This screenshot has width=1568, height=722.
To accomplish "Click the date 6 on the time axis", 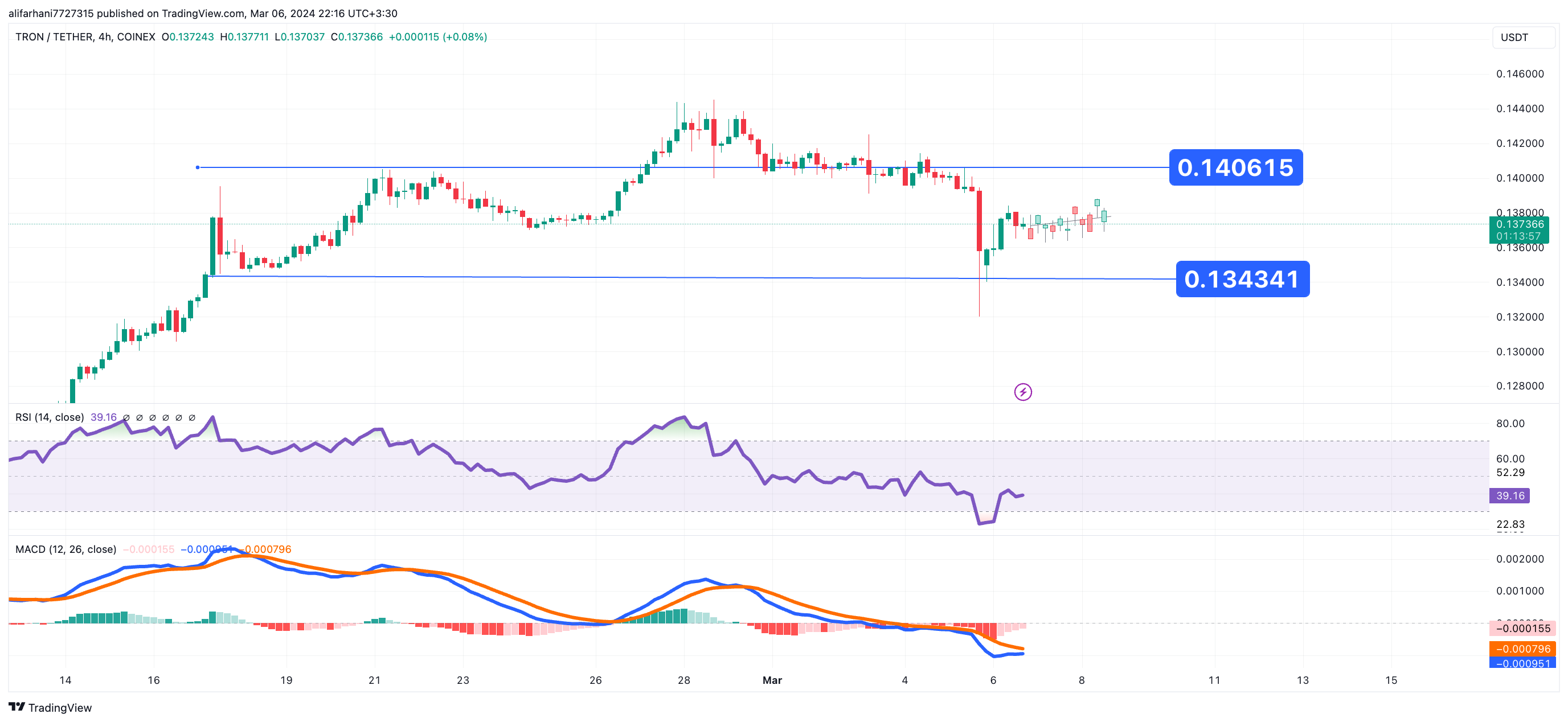I will click(x=993, y=680).
